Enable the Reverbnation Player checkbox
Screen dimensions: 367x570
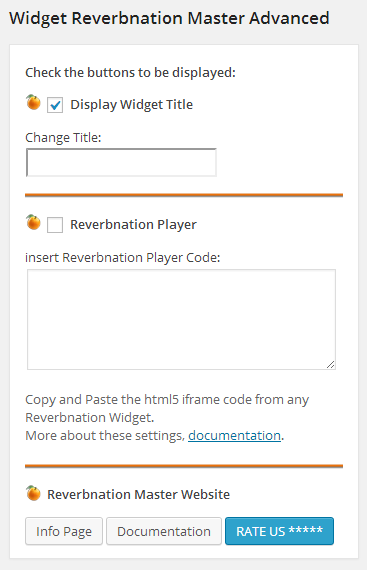pos(55,225)
